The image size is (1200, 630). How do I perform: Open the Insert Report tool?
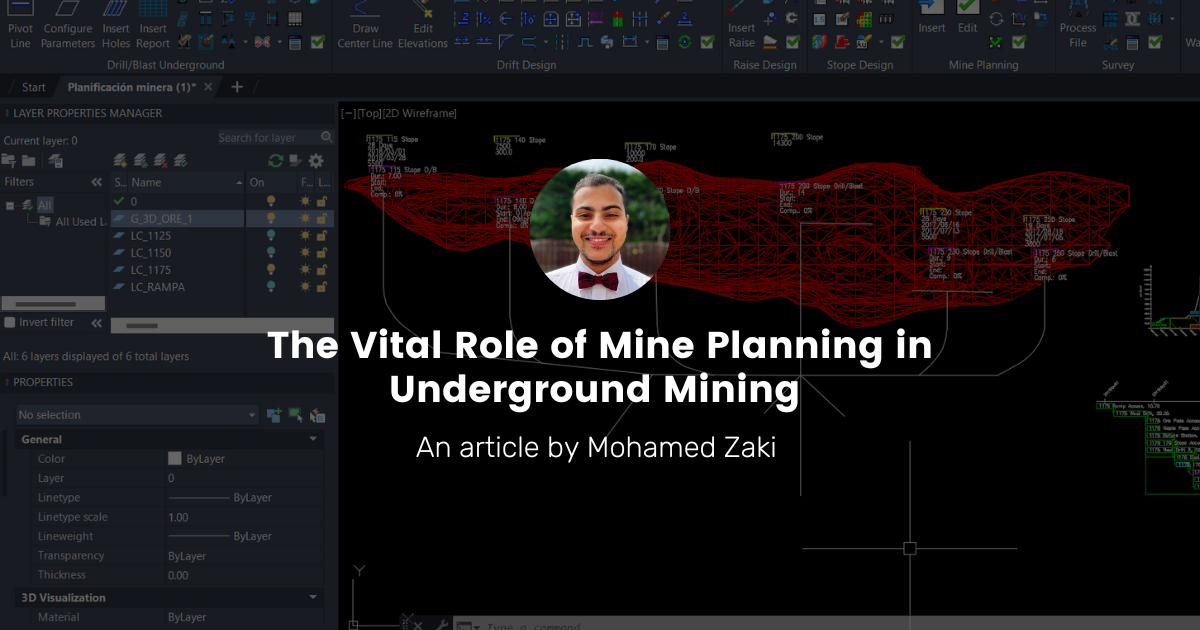153,24
